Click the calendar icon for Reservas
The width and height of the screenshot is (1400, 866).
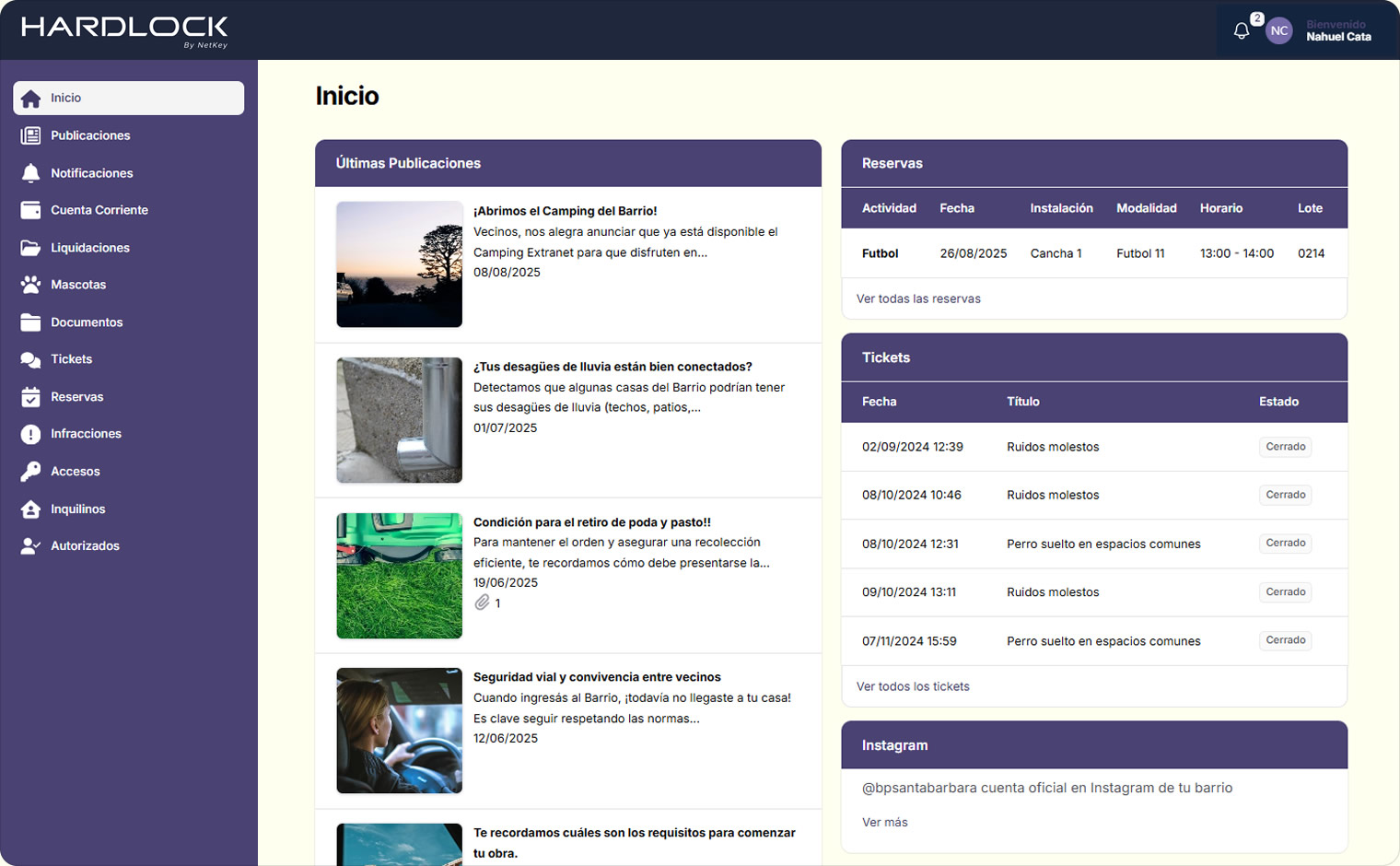click(x=30, y=397)
